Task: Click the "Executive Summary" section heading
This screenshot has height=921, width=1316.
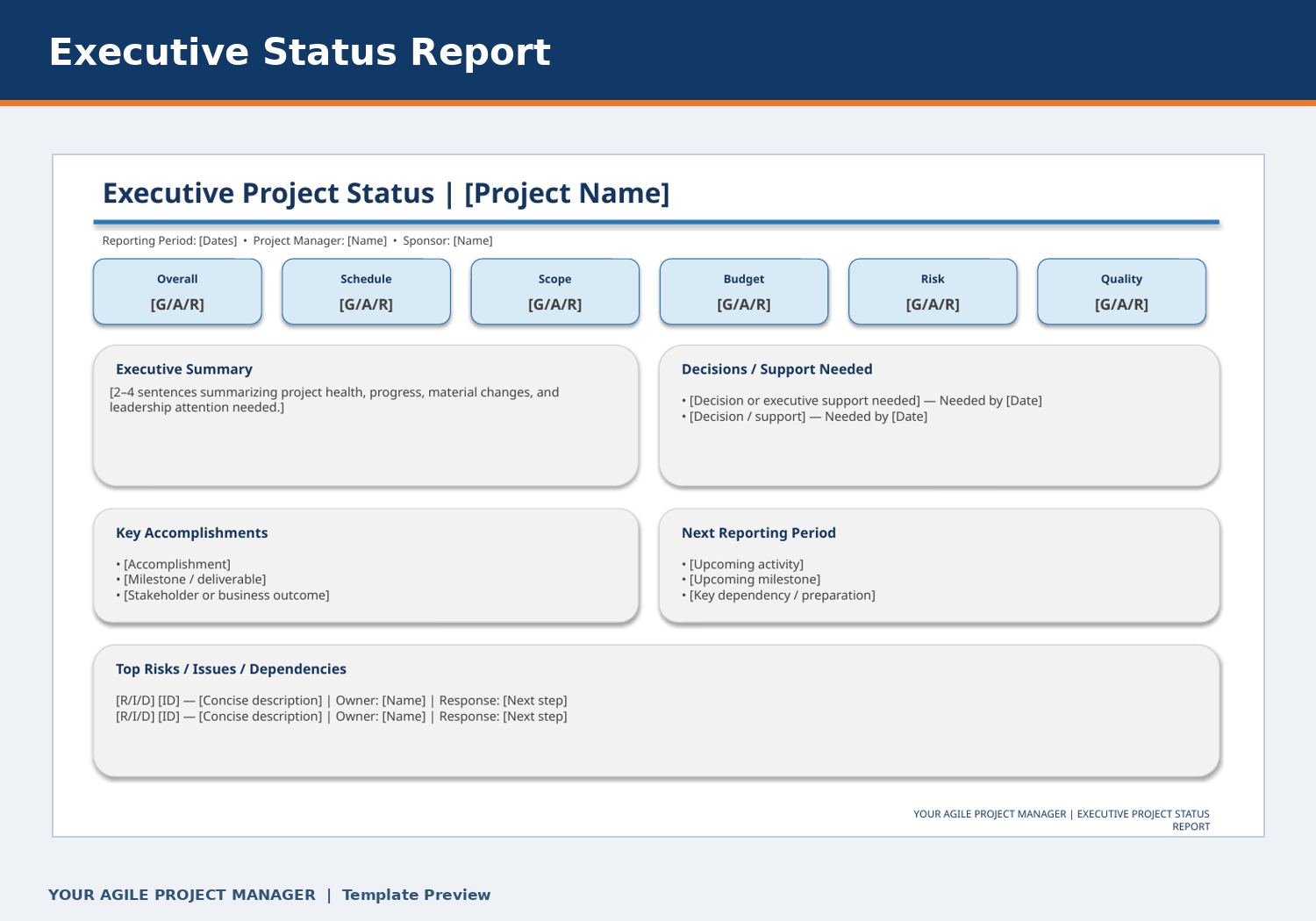Action: tap(184, 369)
